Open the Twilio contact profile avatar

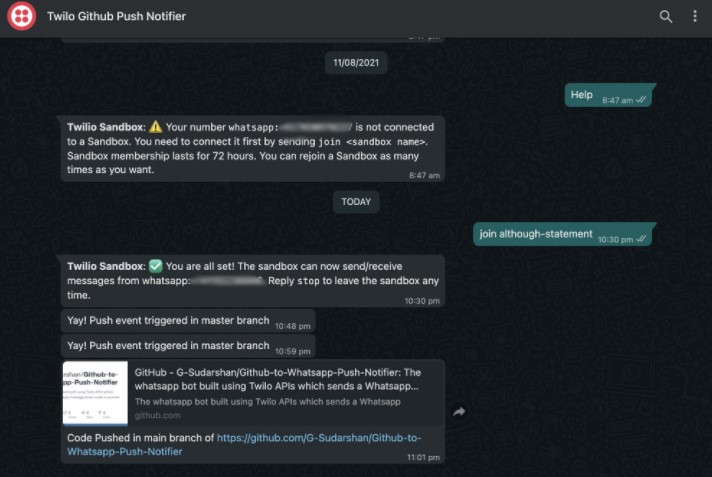pos(21,16)
